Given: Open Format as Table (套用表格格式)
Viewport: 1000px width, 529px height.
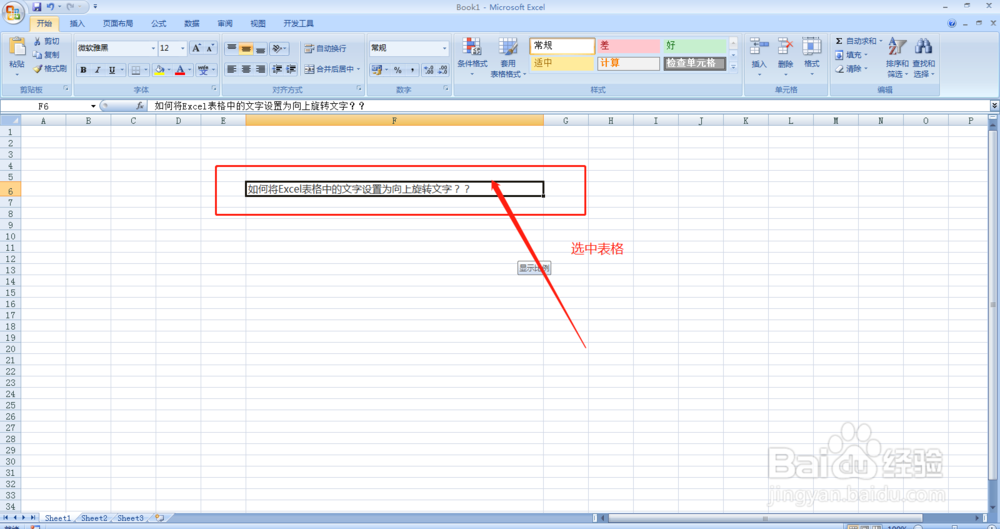Looking at the screenshot, I should 508,57.
